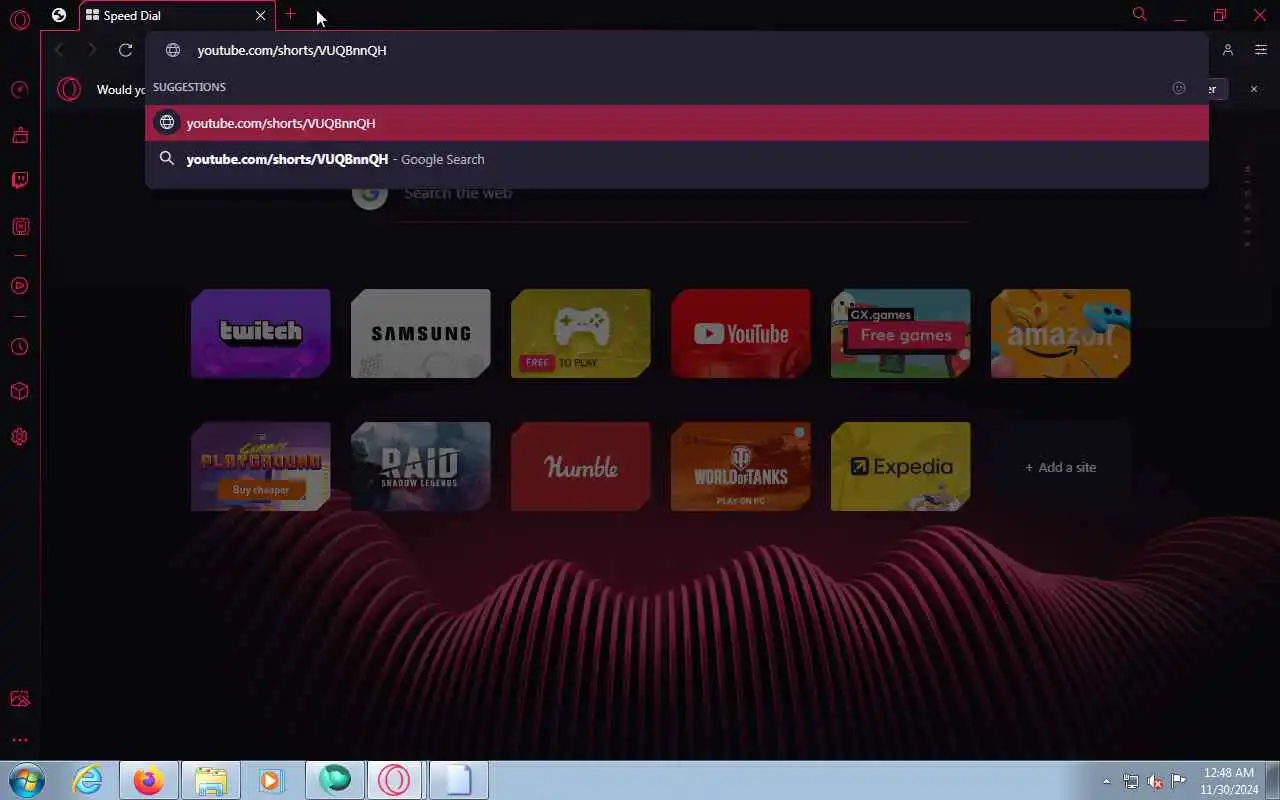Open the GX.games Free games tile

[x=901, y=334]
